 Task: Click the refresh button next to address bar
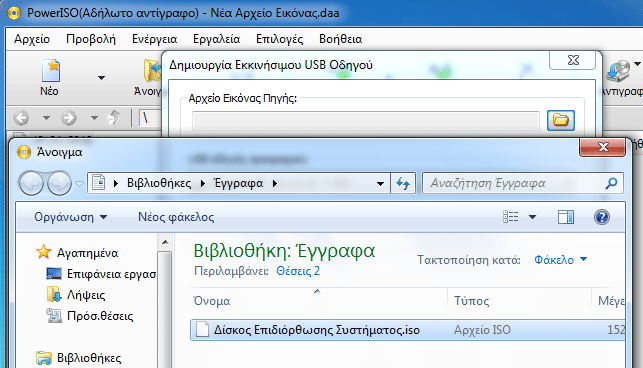click(x=403, y=183)
